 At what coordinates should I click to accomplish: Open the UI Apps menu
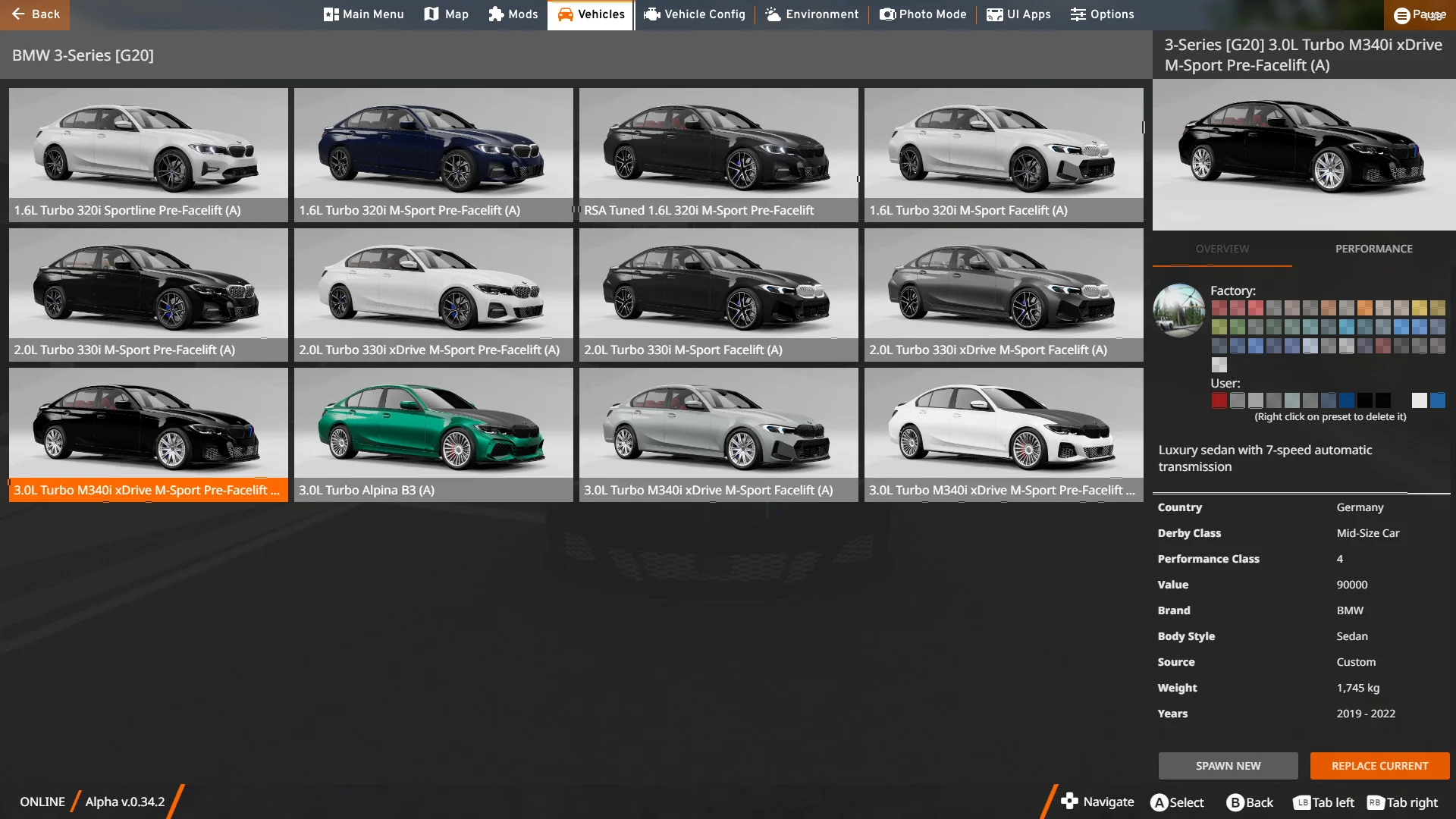1018,14
